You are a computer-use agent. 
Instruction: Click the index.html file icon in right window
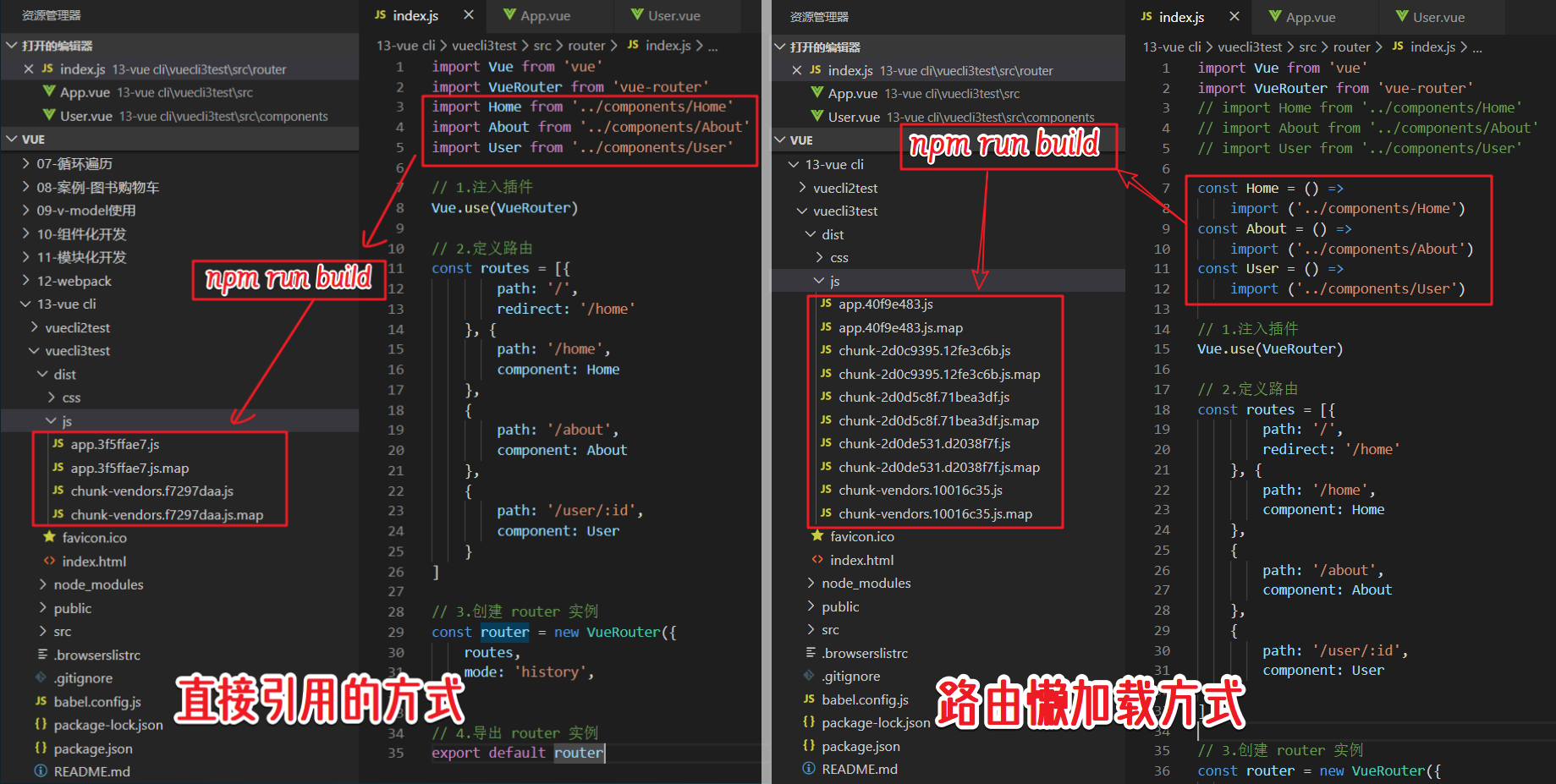pos(818,560)
